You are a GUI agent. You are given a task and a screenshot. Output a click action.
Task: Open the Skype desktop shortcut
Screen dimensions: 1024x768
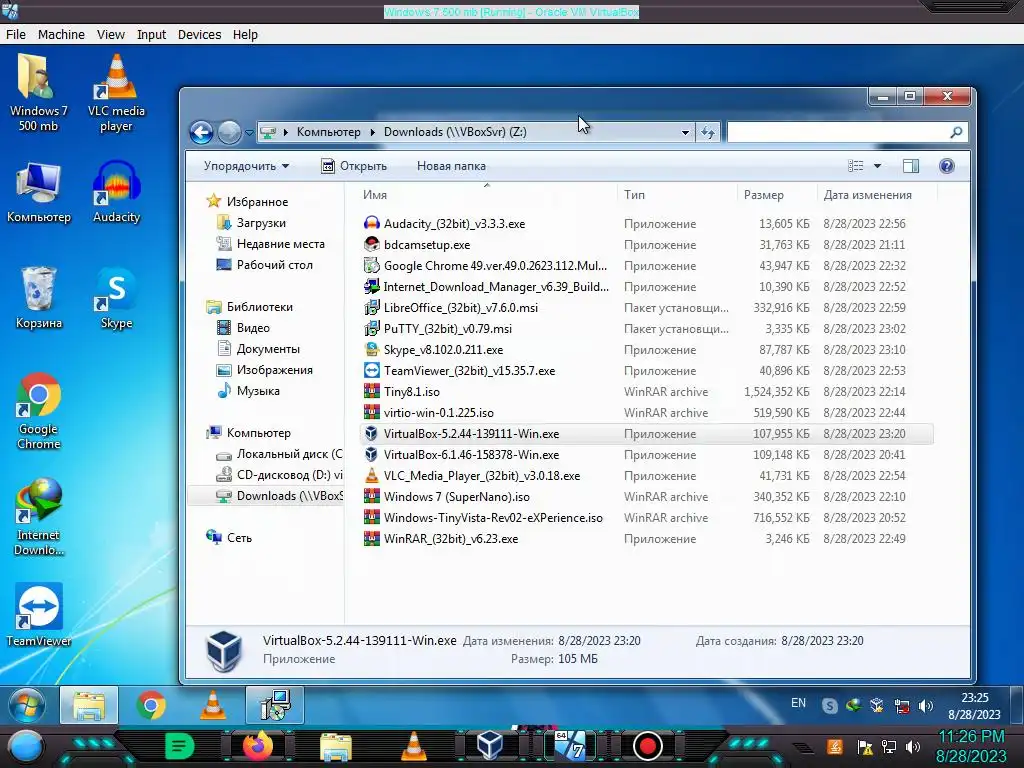click(x=116, y=298)
